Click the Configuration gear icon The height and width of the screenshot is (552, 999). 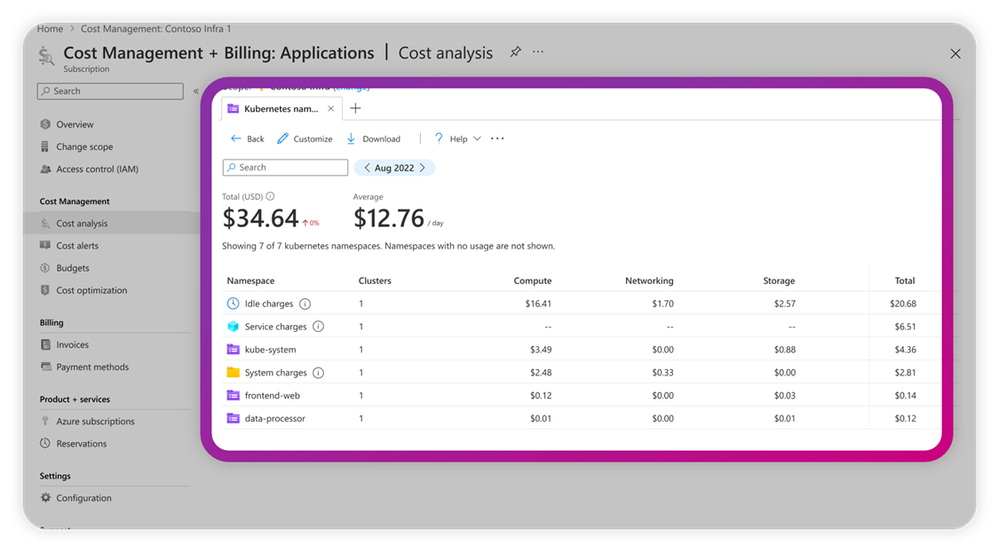click(45, 498)
